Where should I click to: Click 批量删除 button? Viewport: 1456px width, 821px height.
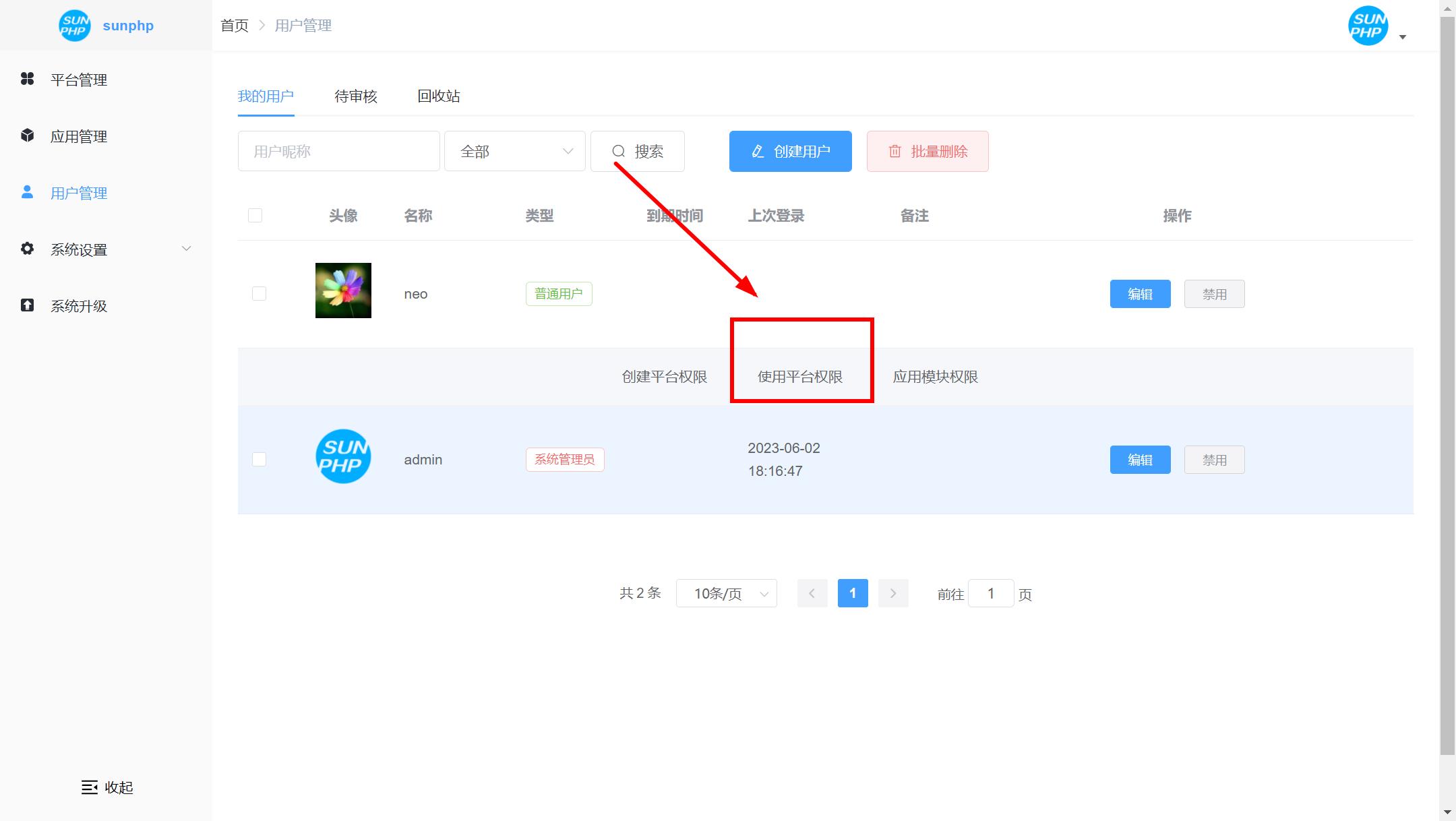[x=928, y=152]
